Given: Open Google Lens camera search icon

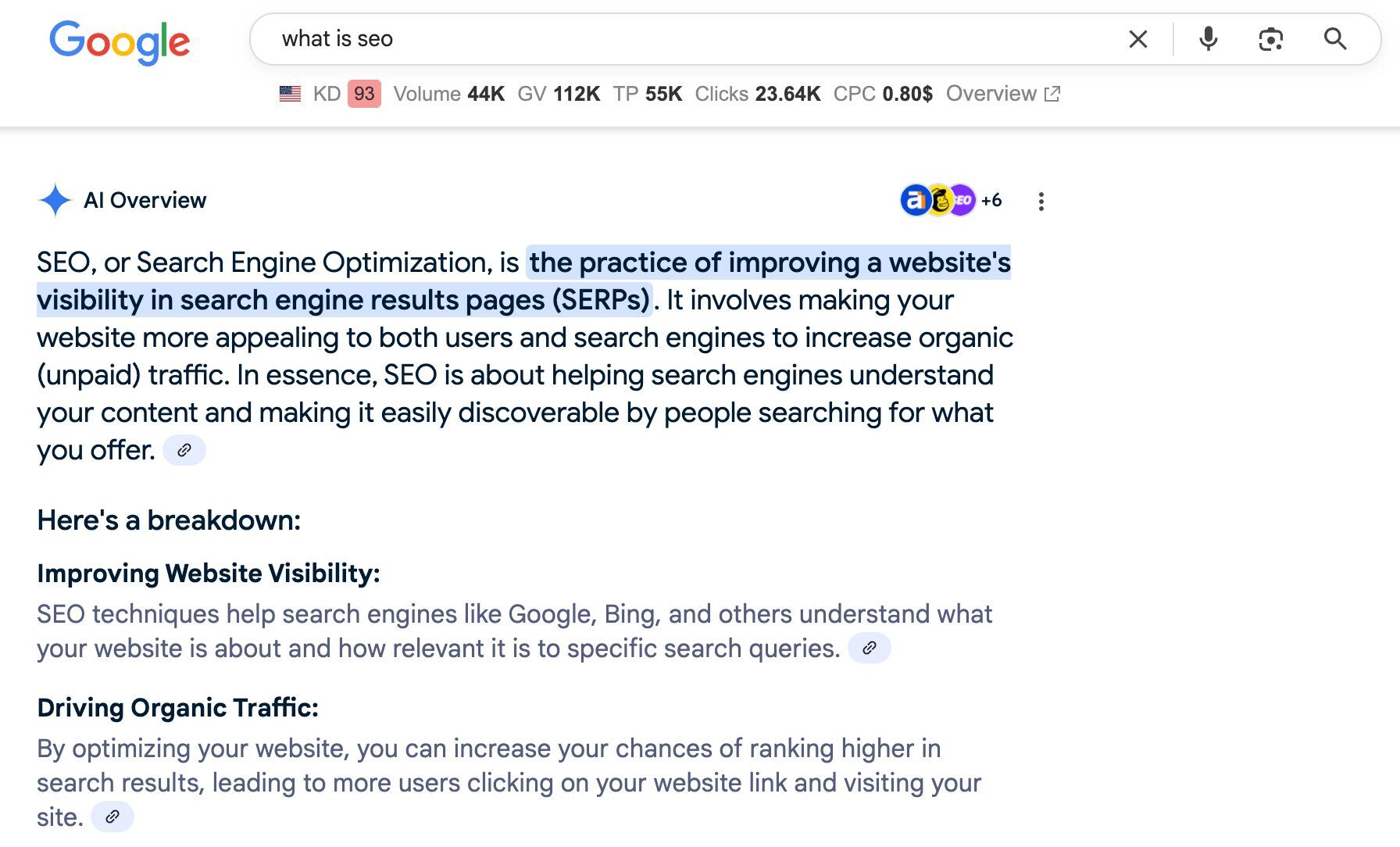Looking at the screenshot, I should 1270,38.
